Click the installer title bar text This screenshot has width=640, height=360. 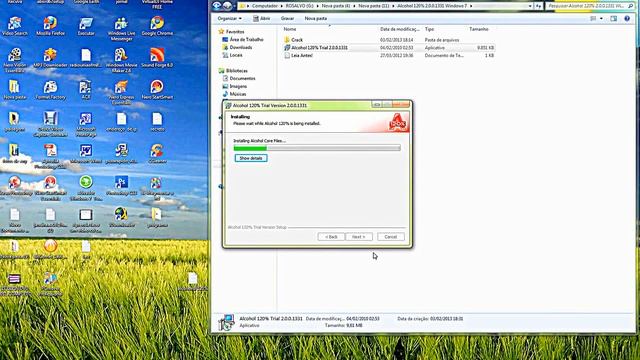[269, 105]
